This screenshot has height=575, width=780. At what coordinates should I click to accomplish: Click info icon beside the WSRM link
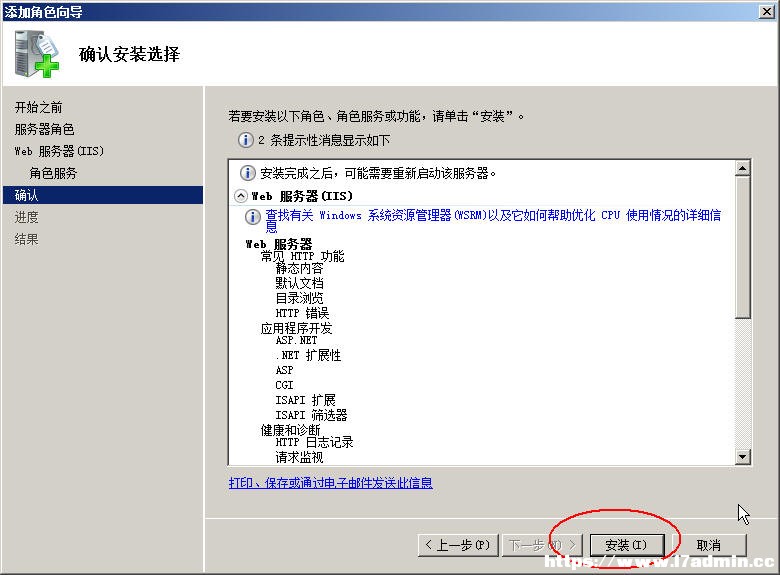coord(252,217)
